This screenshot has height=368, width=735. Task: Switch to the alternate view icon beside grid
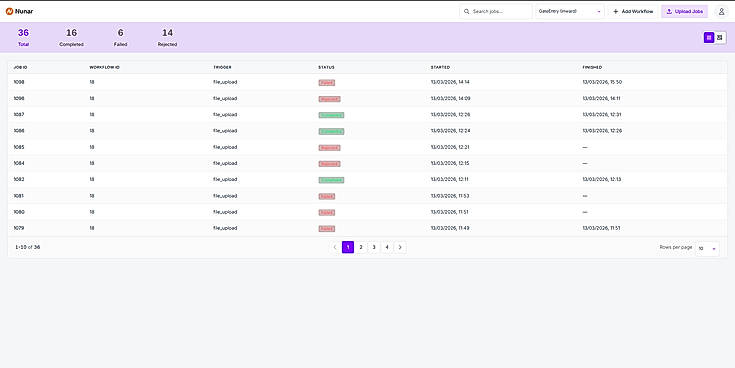720,38
